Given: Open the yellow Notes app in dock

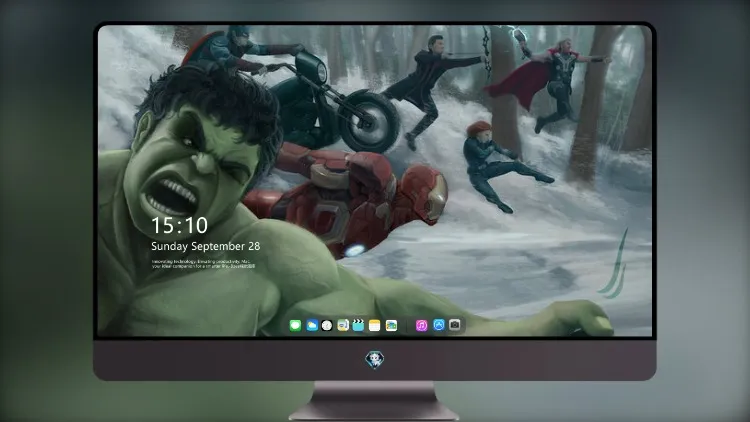Looking at the screenshot, I should coord(375,326).
